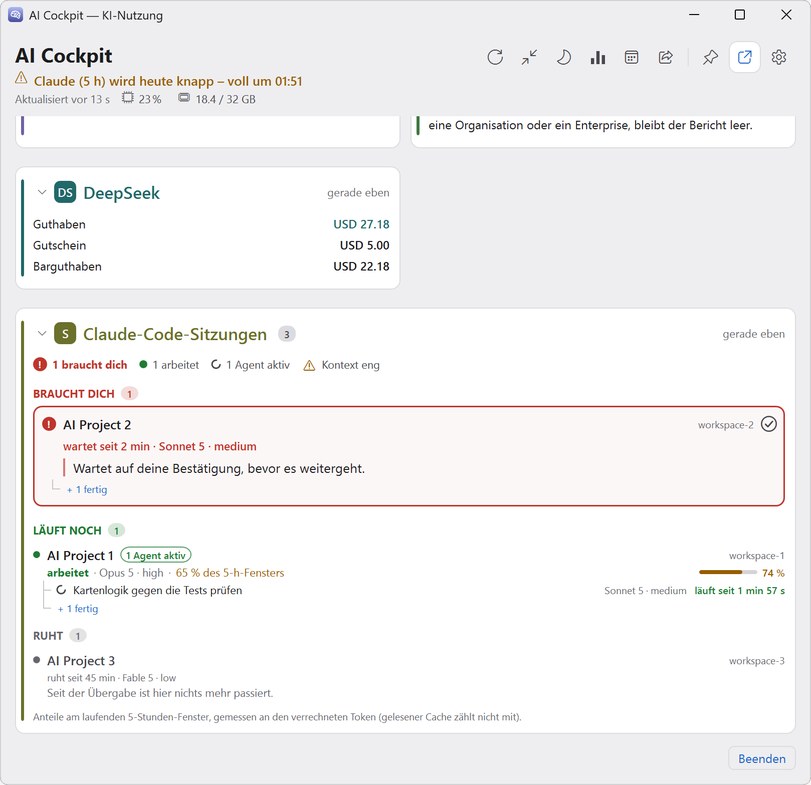Click the open-in-window popout icon

(x=744, y=57)
